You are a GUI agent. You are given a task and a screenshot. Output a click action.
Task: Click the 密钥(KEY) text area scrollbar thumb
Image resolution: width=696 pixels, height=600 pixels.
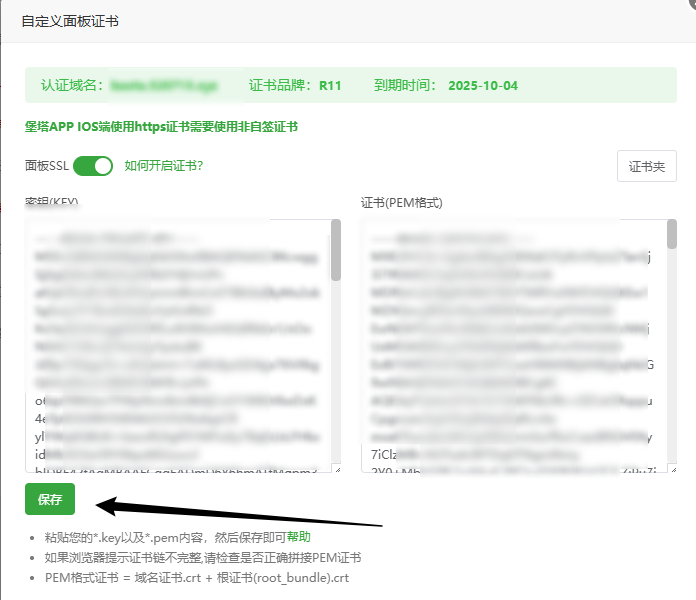pos(336,250)
